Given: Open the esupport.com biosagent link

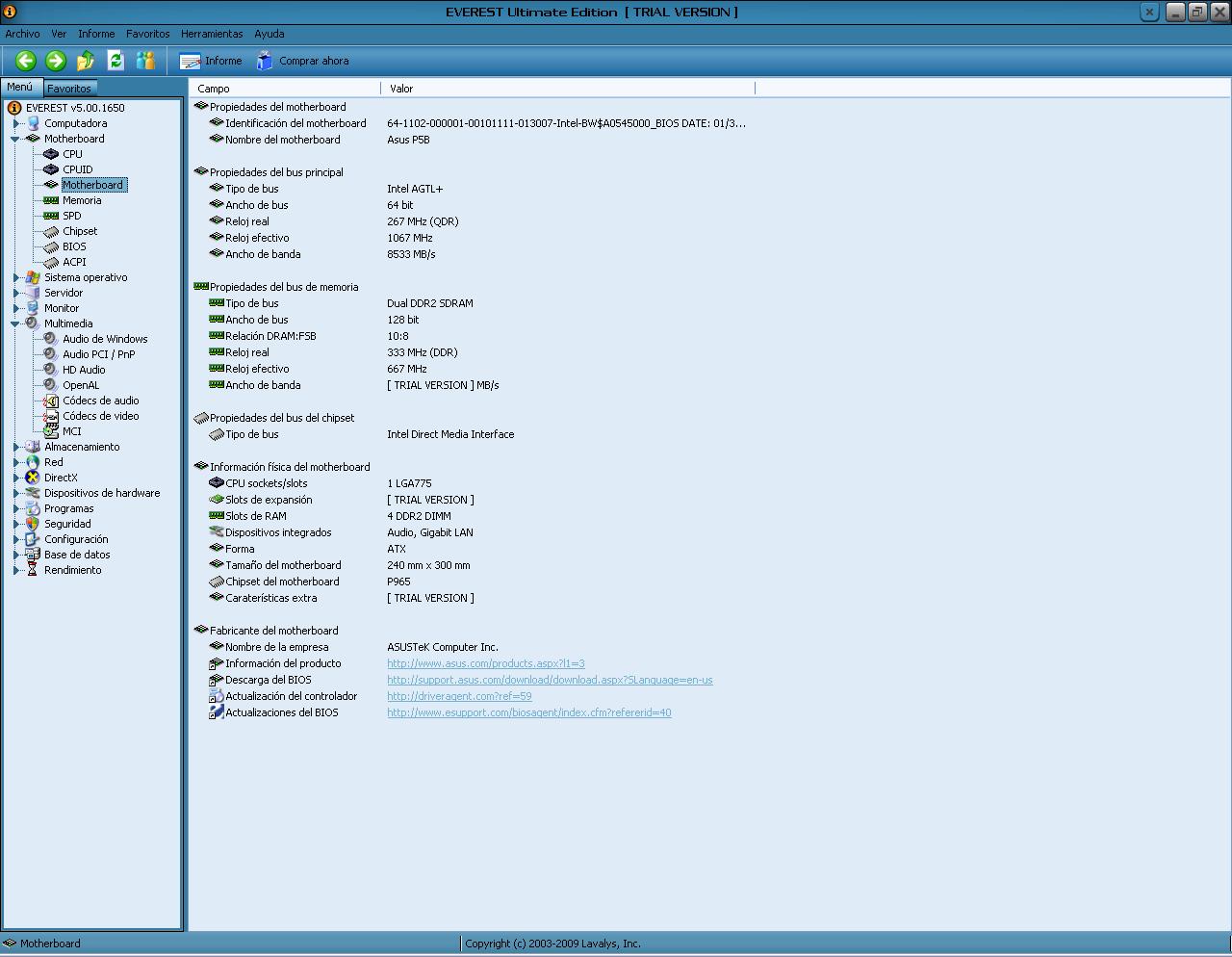Looking at the screenshot, I should [x=529, y=712].
